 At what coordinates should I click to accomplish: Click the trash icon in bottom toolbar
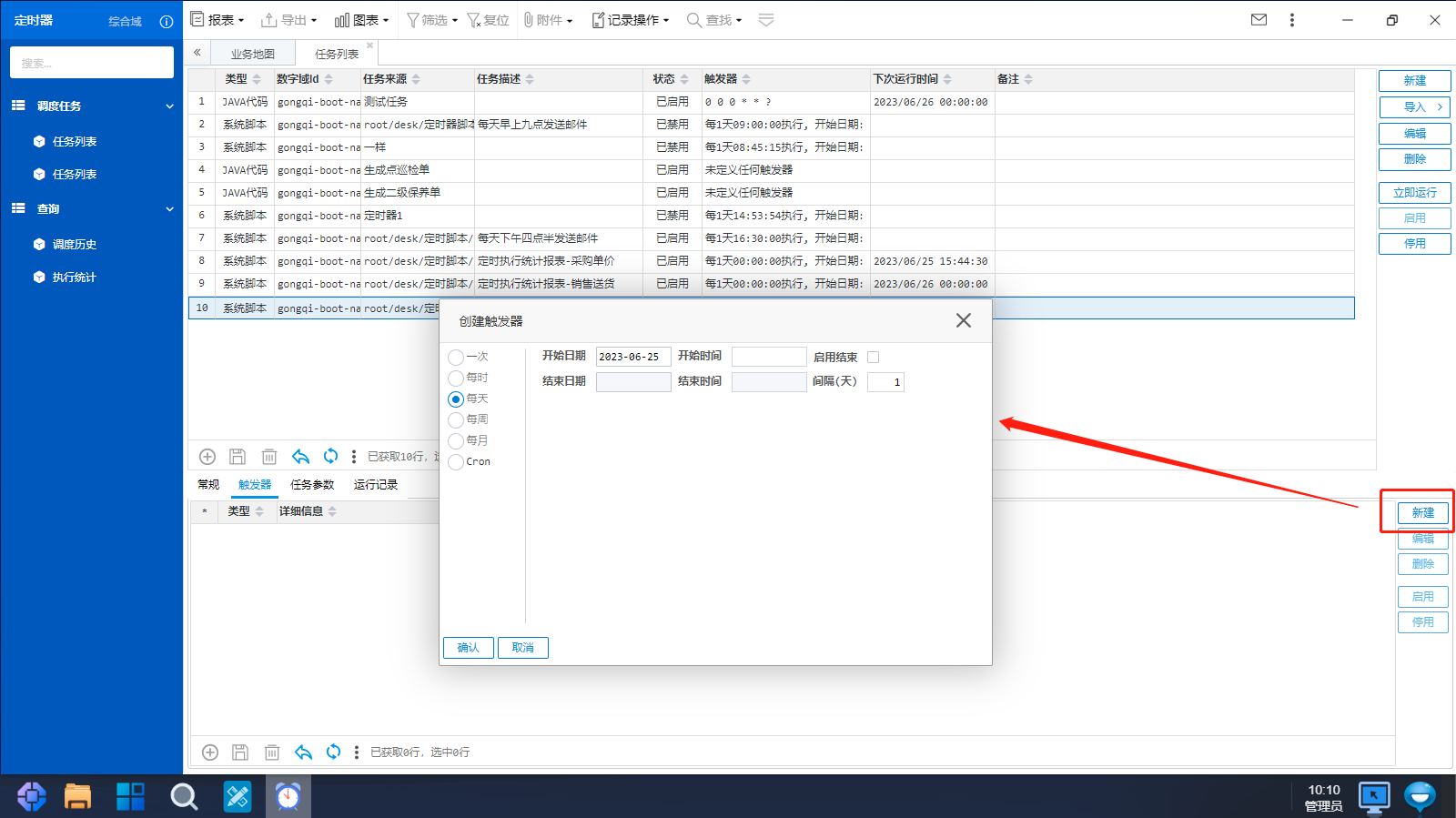(272, 752)
